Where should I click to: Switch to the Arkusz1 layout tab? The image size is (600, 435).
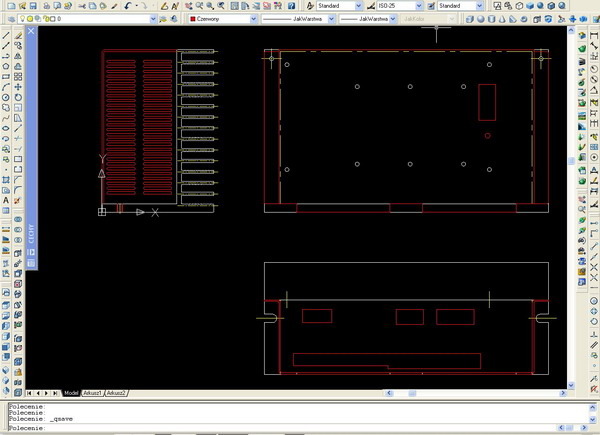[92, 393]
